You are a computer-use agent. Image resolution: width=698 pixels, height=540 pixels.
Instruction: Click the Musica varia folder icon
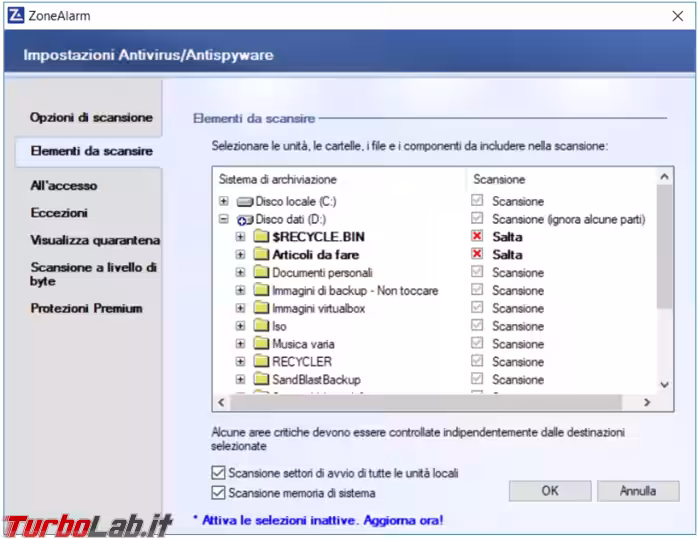262,343
